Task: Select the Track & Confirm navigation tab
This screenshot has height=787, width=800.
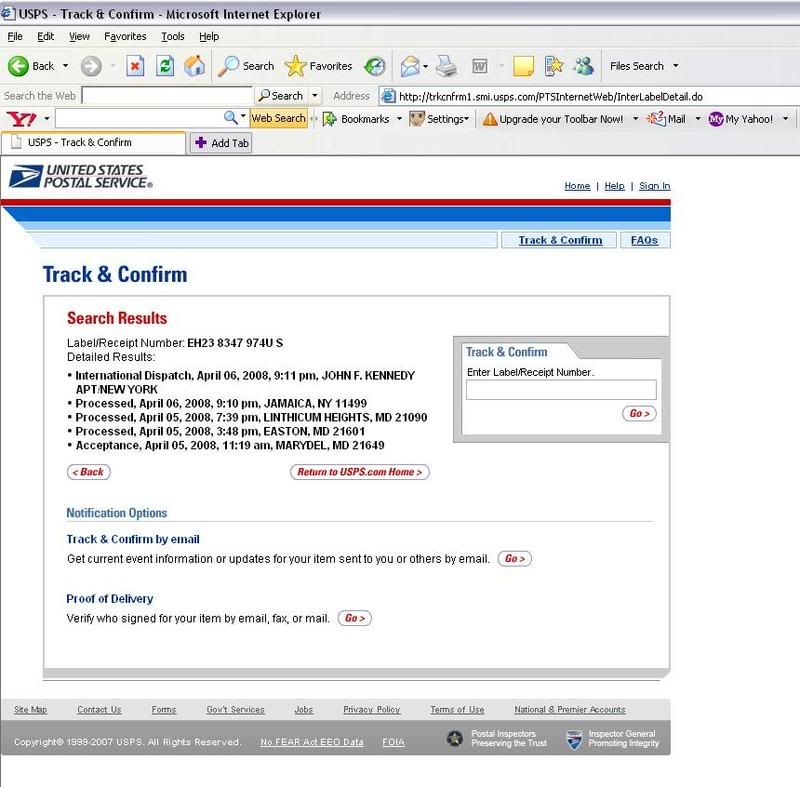Action: pyautogui.click(x=560, y=240)
